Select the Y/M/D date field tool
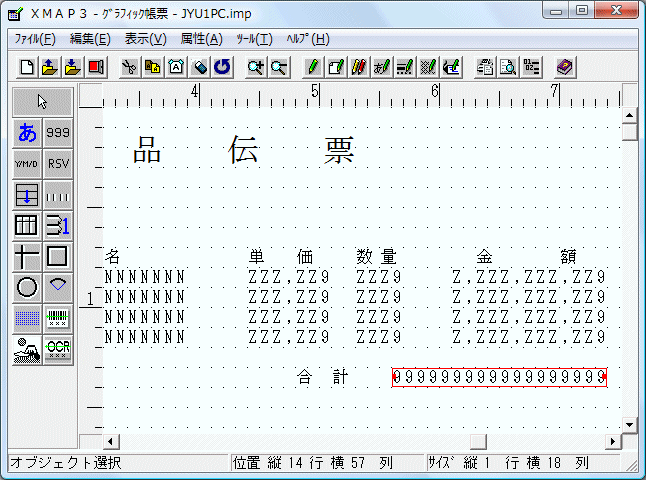The width and height of the screenshot is (646, 480). [x=27, y=164]
